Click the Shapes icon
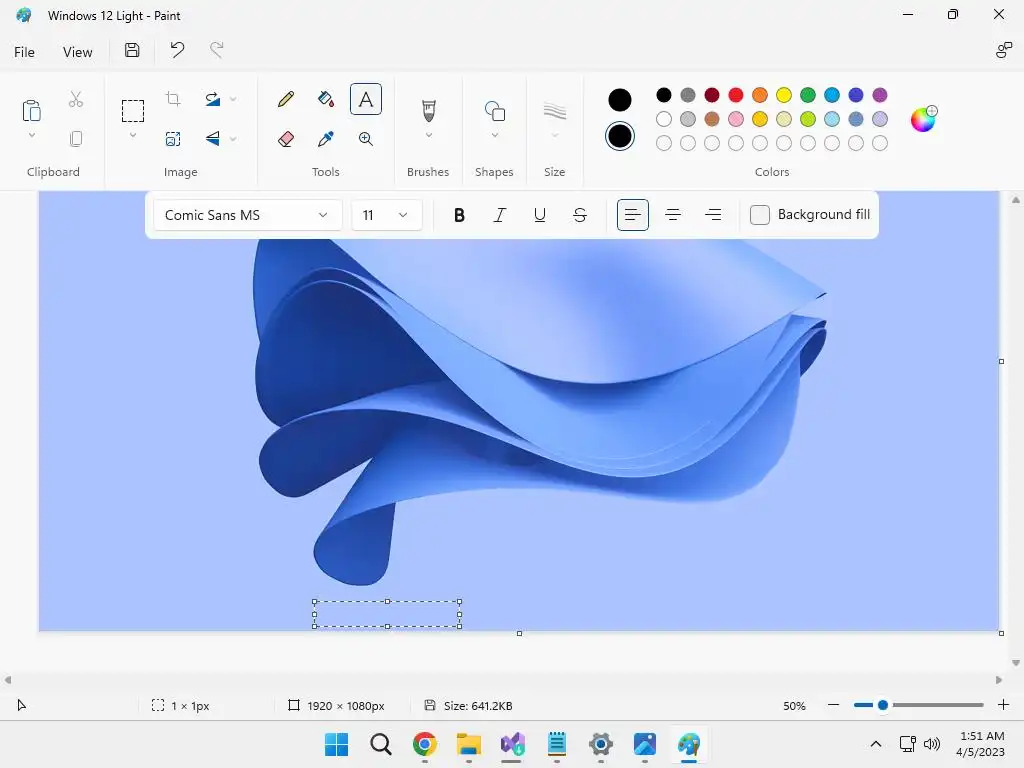The width and height of the screenshot is (1024, 768). tap(495, 111)
